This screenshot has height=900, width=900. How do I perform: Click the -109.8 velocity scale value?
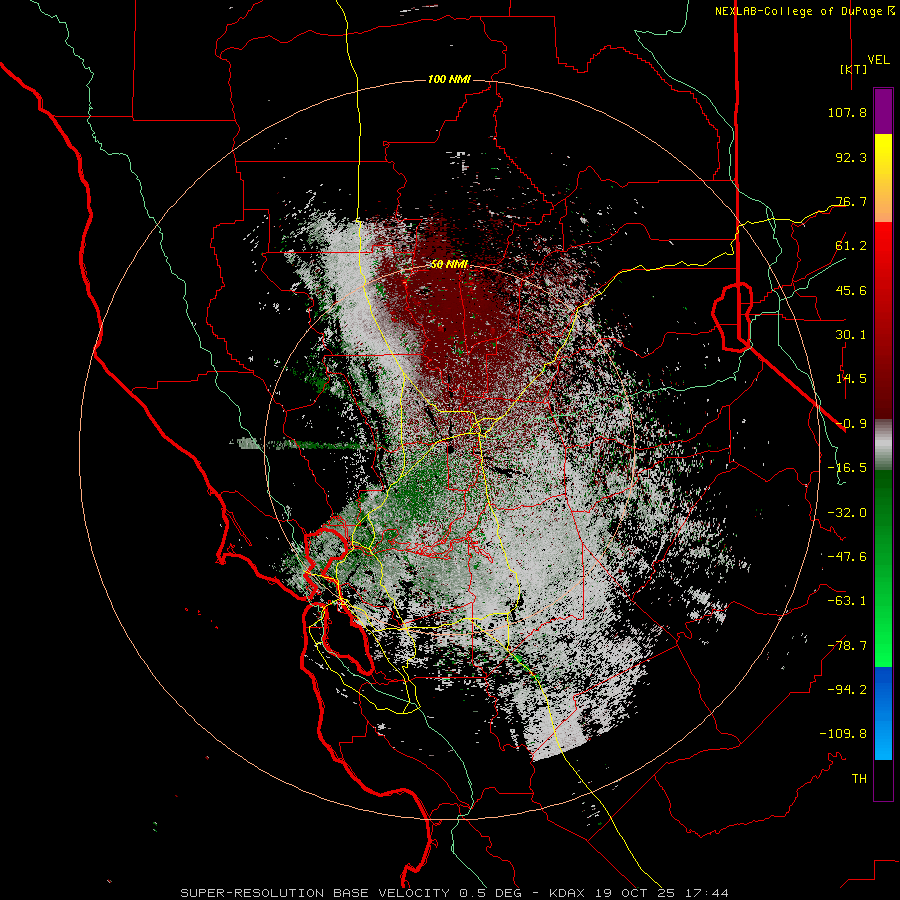coord(843,734)
